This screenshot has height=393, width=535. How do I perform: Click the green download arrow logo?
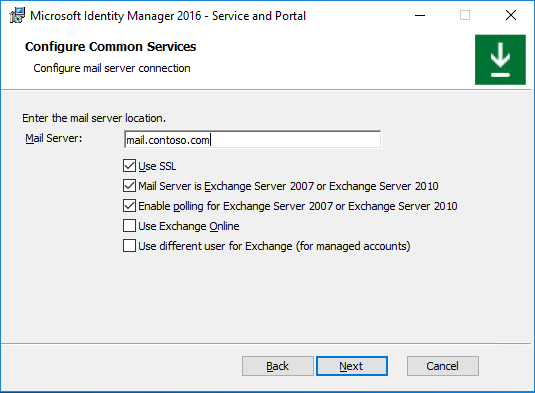pos(500,60)
